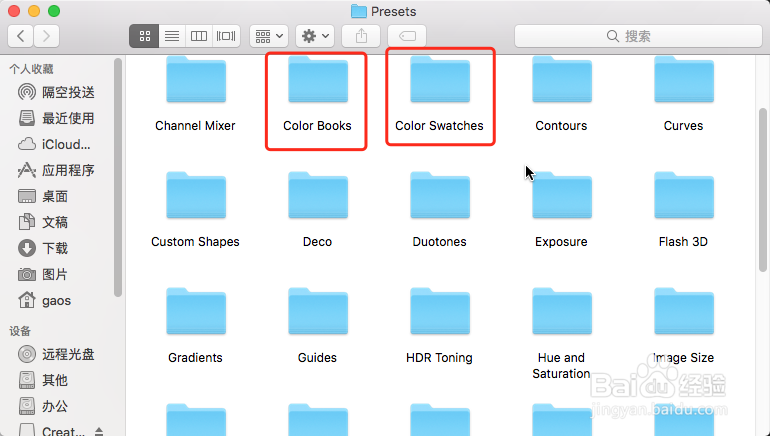770x436 pixels.
Task: Eject the Creat... volume
Action: pyautogui.click(x=99, y=431)
